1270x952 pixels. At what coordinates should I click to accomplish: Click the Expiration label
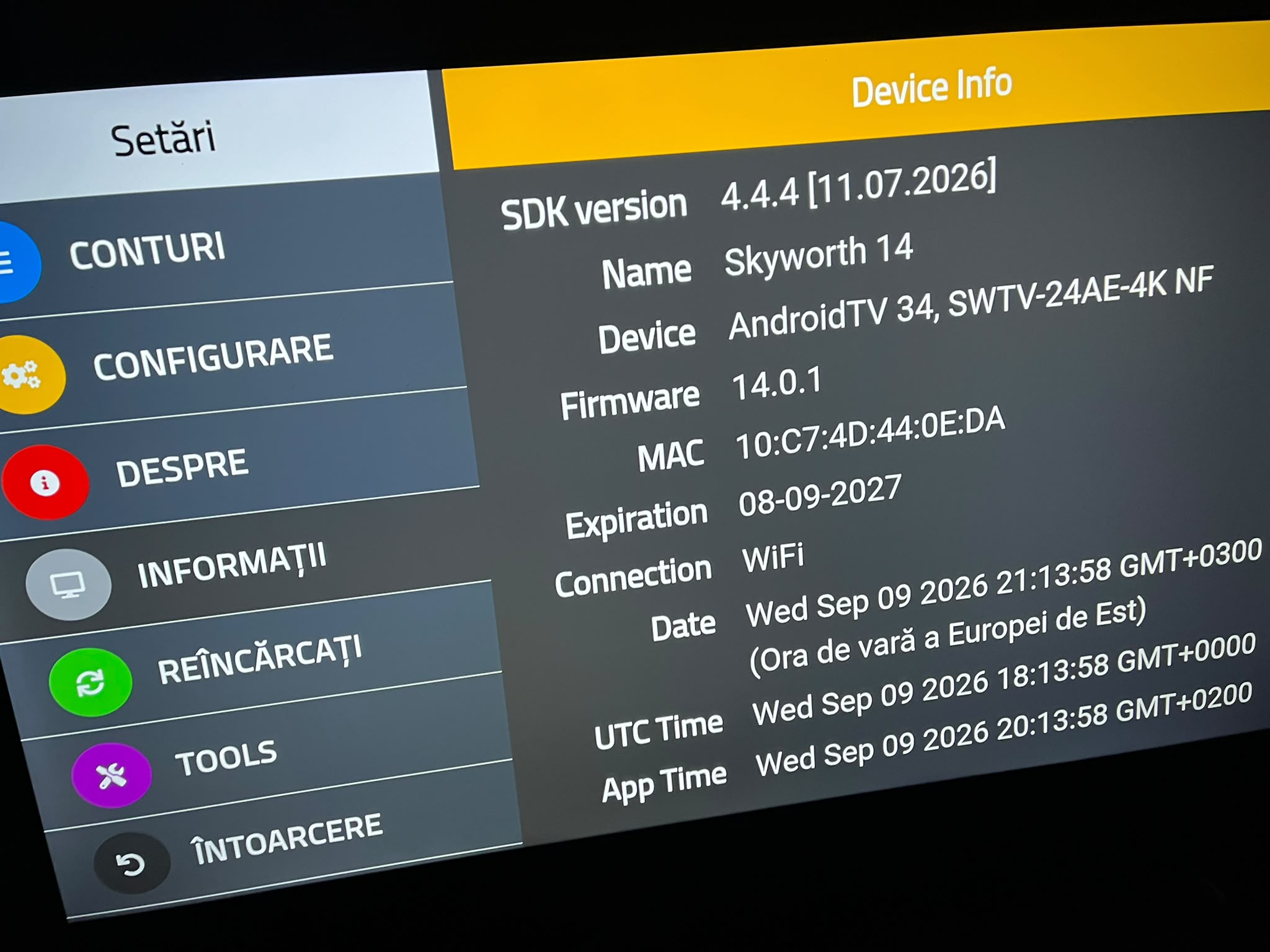pos(637,519)
